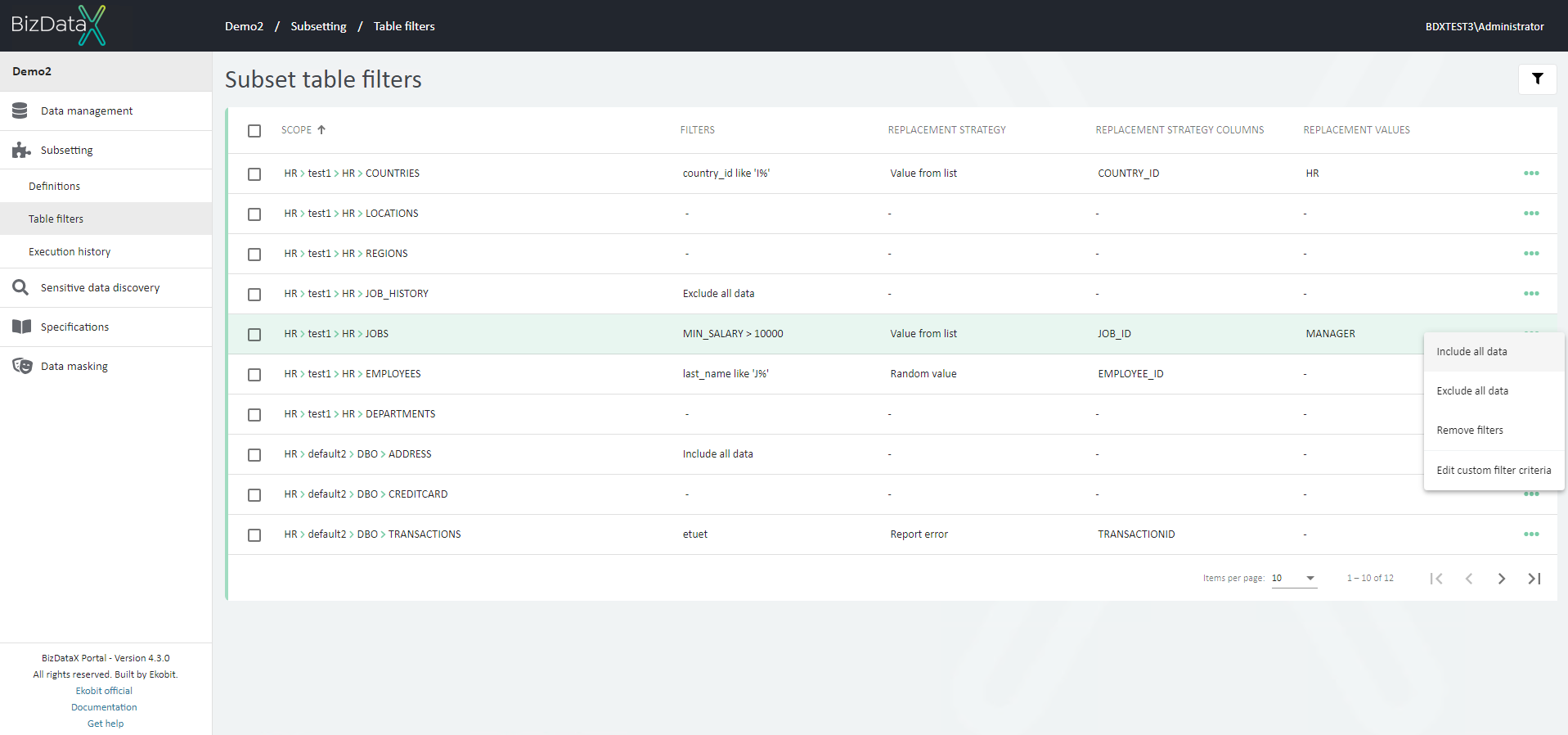Click the Data masking masks icon

22,366
